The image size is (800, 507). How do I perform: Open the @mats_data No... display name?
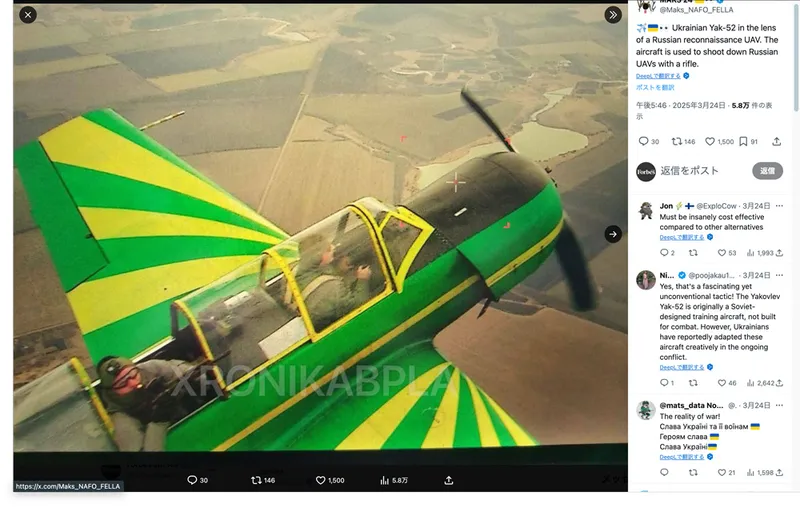point(691,405)
